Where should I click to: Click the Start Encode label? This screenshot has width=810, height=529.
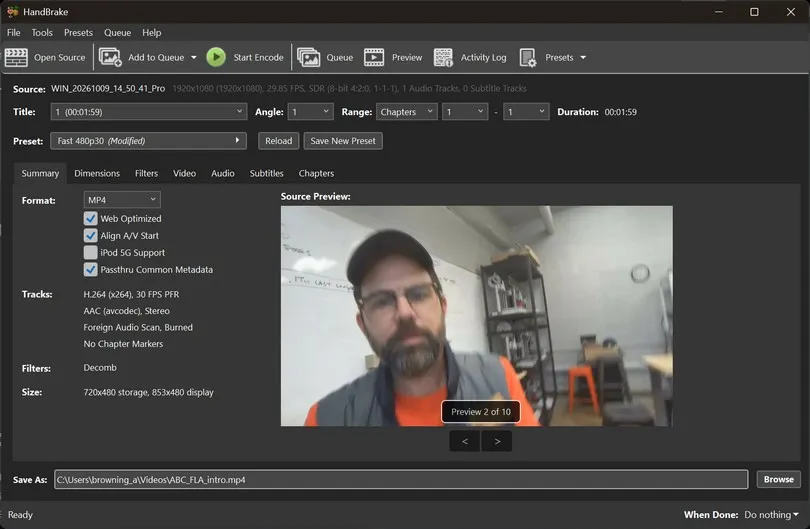[258, 57]
